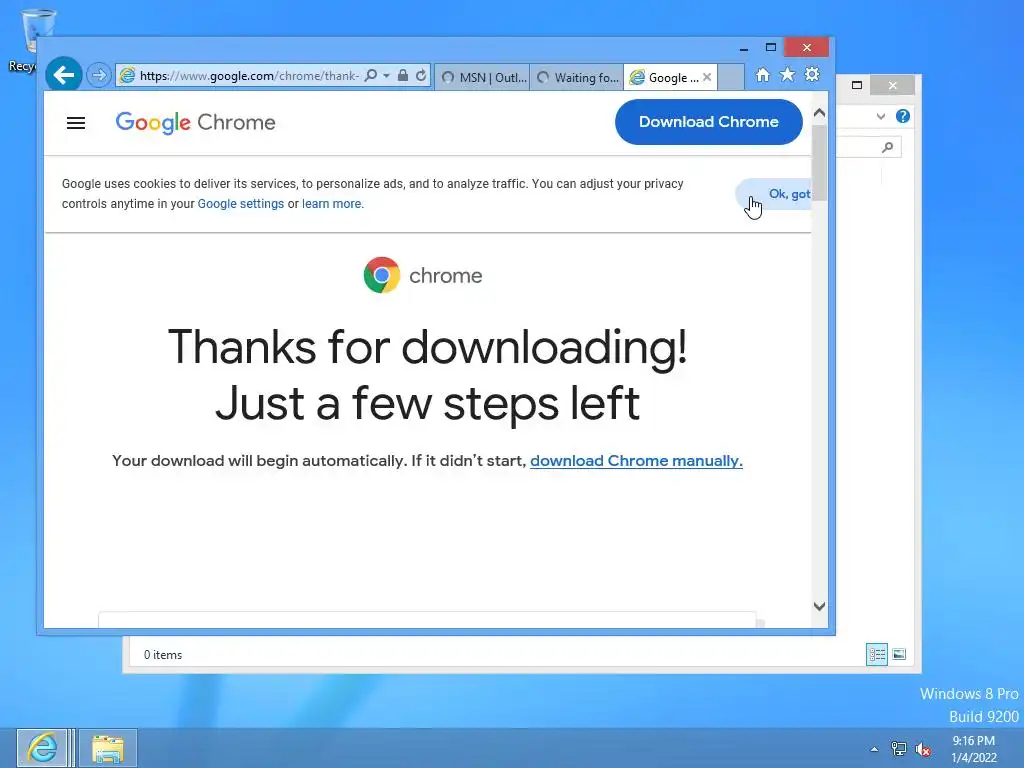The height and width of the screenshot is (768, 1024).
Task: Click the Internet Explorer back arrow button
Action: [x=63, y=75]
